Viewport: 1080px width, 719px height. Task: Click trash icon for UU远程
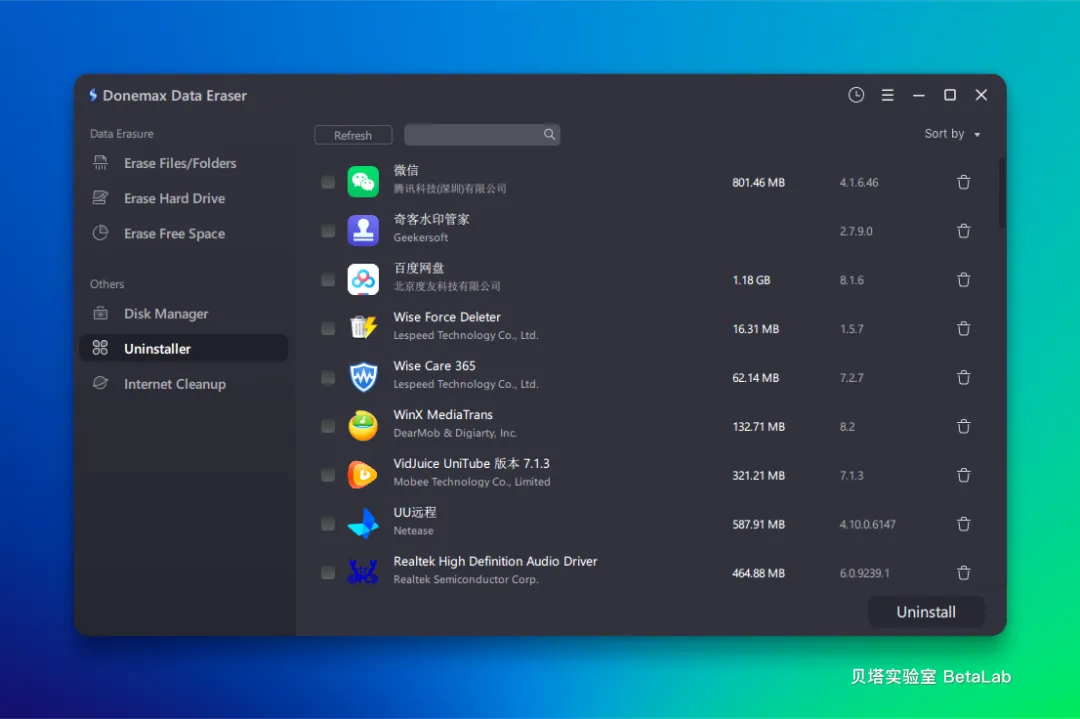click(964, 524)
